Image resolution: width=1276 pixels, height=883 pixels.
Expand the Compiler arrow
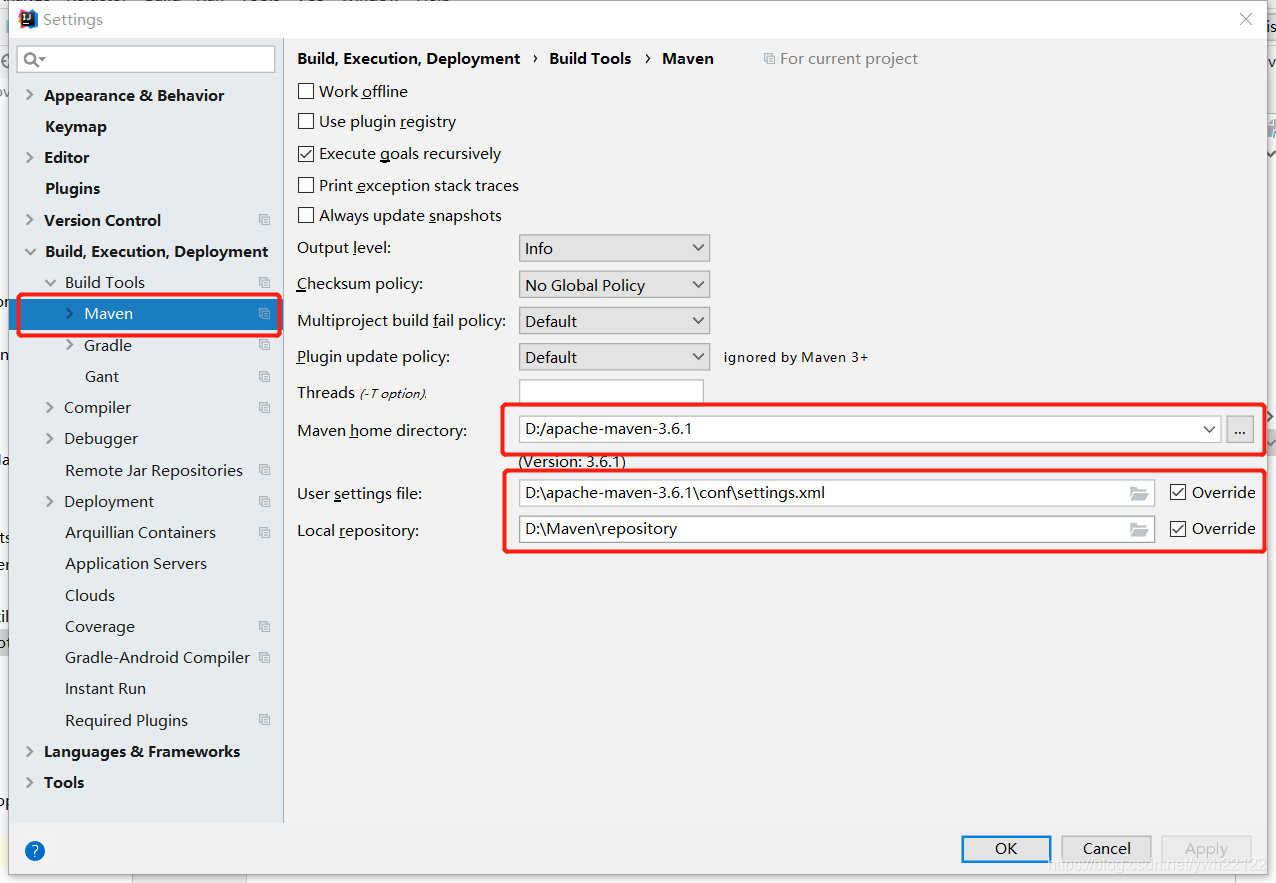point(50,408)
